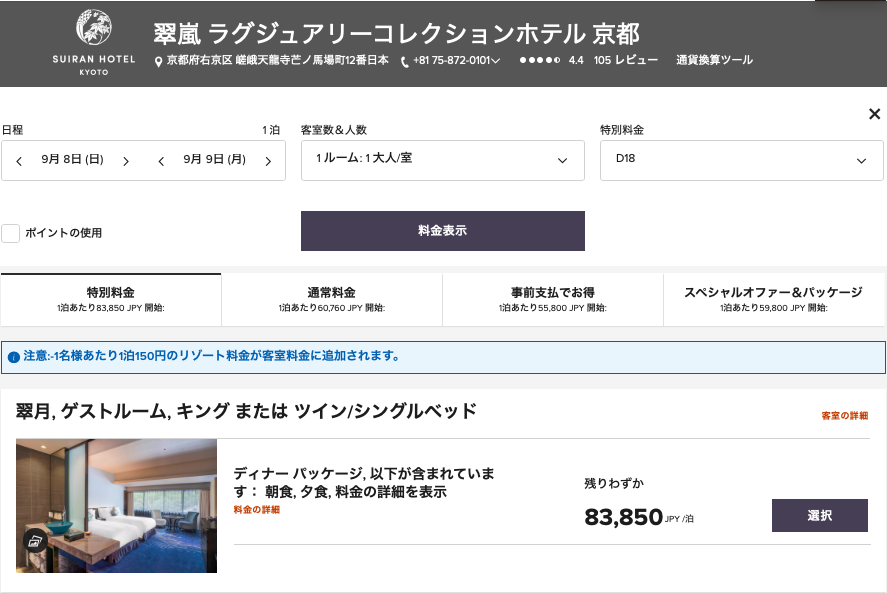Switch to the 通常料金 tab

[x=331, y=300]
